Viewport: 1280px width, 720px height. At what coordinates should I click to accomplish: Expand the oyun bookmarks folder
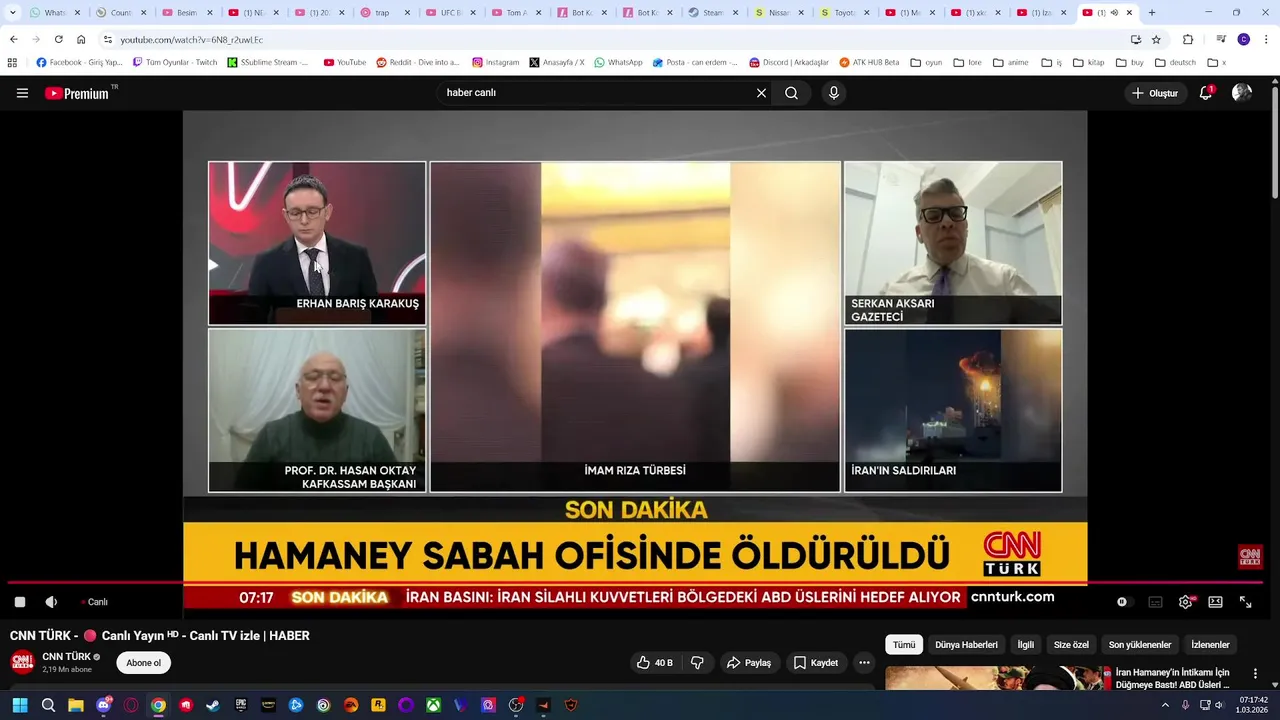click(926, 62)
